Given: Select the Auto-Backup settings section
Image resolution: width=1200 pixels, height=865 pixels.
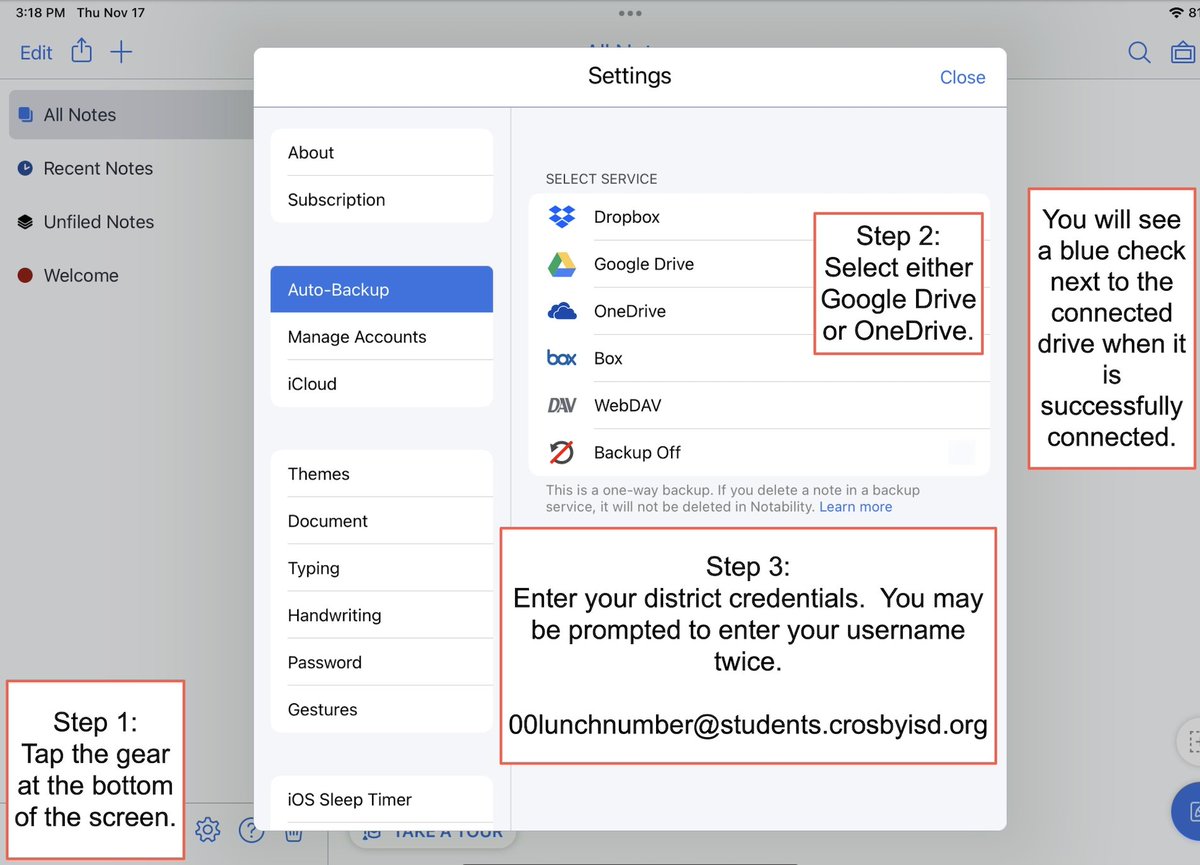Looking at the screenshot, I should [x=382, y=289].
